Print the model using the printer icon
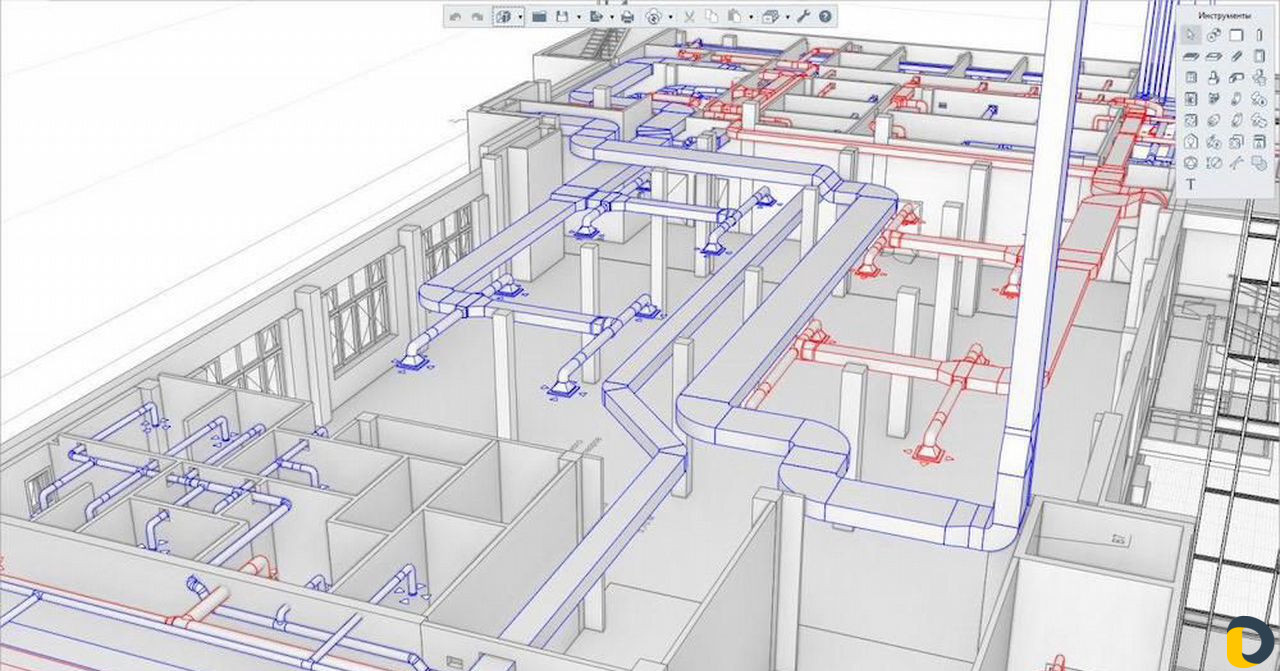Image resolution: width=1280 pixels, height=671 pixels. (x=627, y=17)
